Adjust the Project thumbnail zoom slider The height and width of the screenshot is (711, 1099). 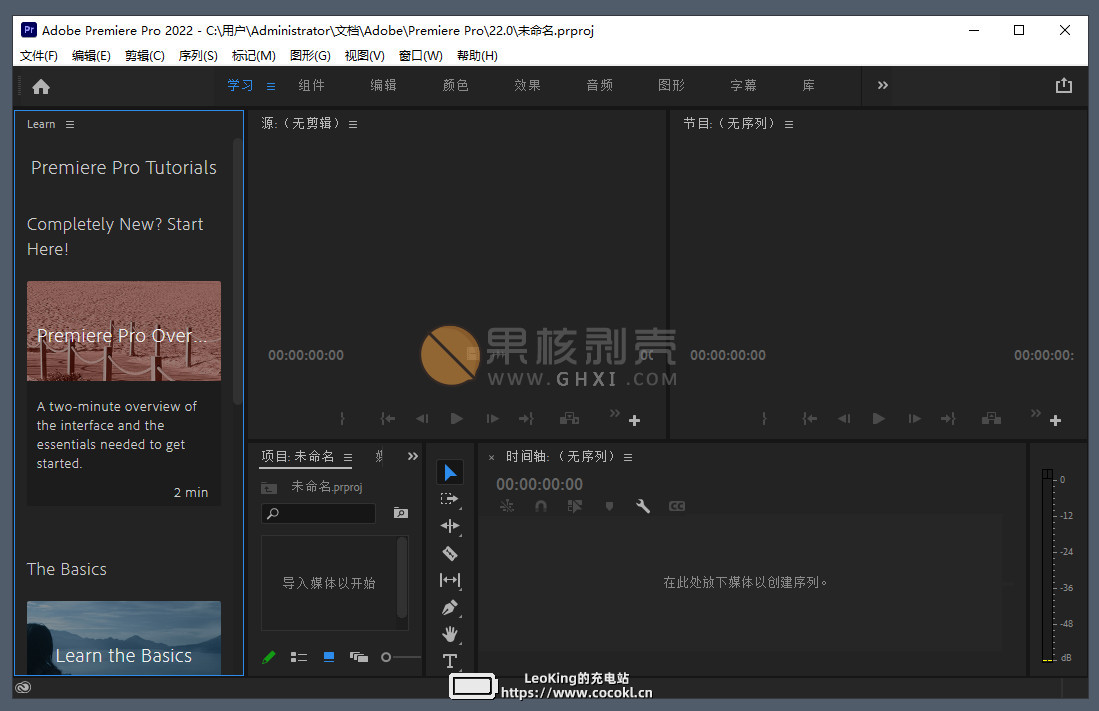[x=401, y=657]
